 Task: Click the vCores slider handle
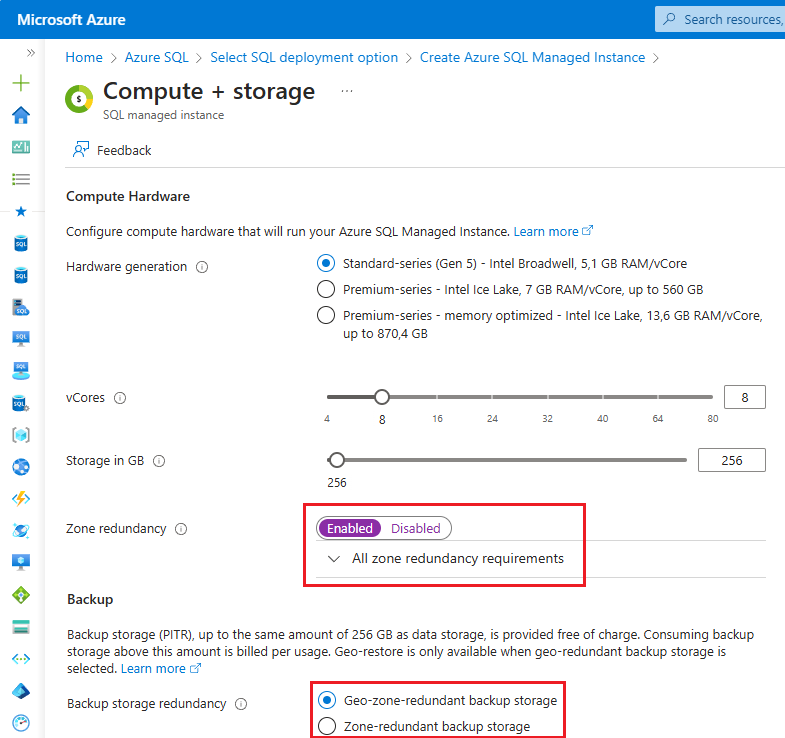(382, 397)
